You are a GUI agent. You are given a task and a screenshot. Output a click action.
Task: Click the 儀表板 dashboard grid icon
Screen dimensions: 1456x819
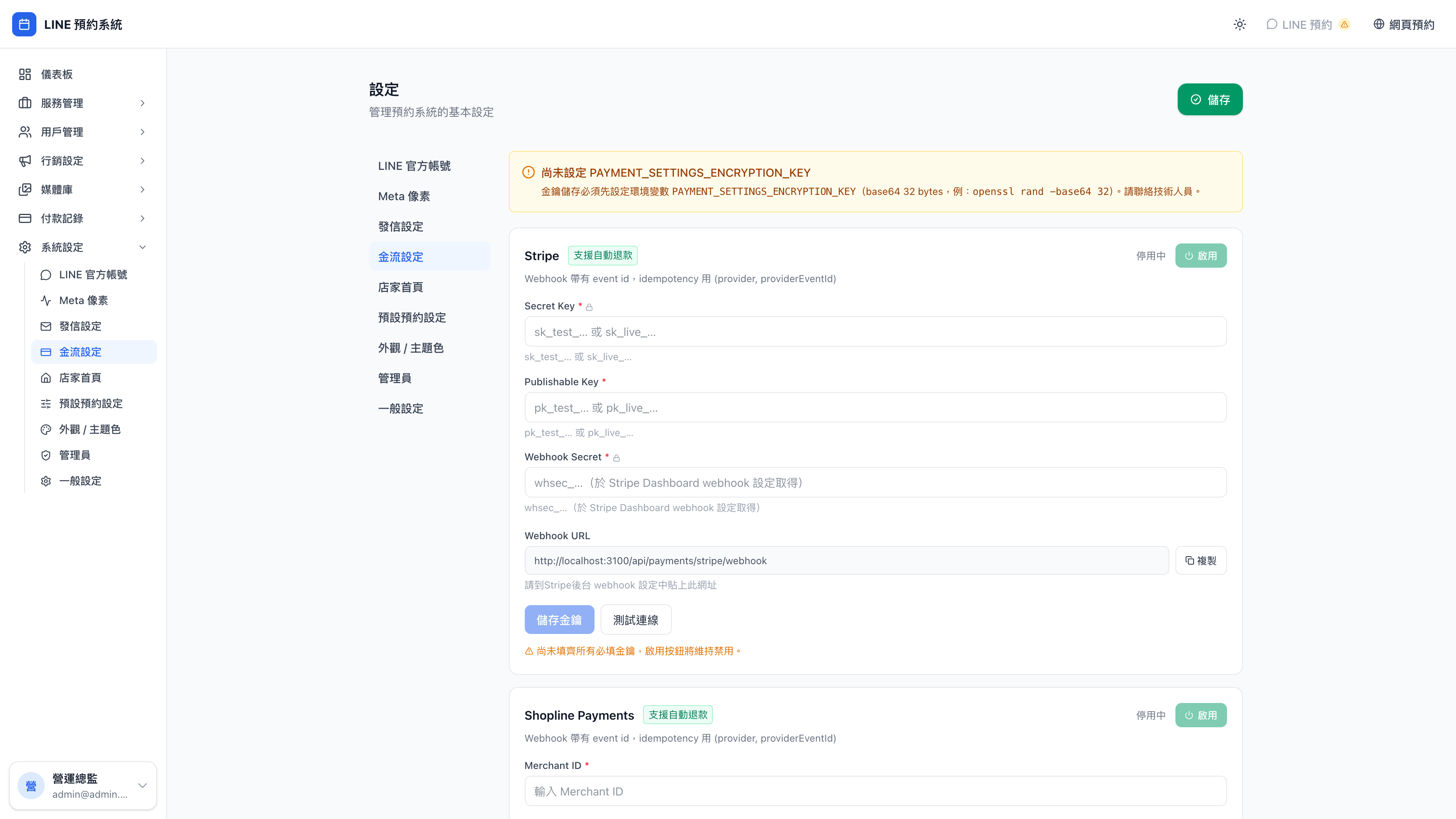pos(25,74)
